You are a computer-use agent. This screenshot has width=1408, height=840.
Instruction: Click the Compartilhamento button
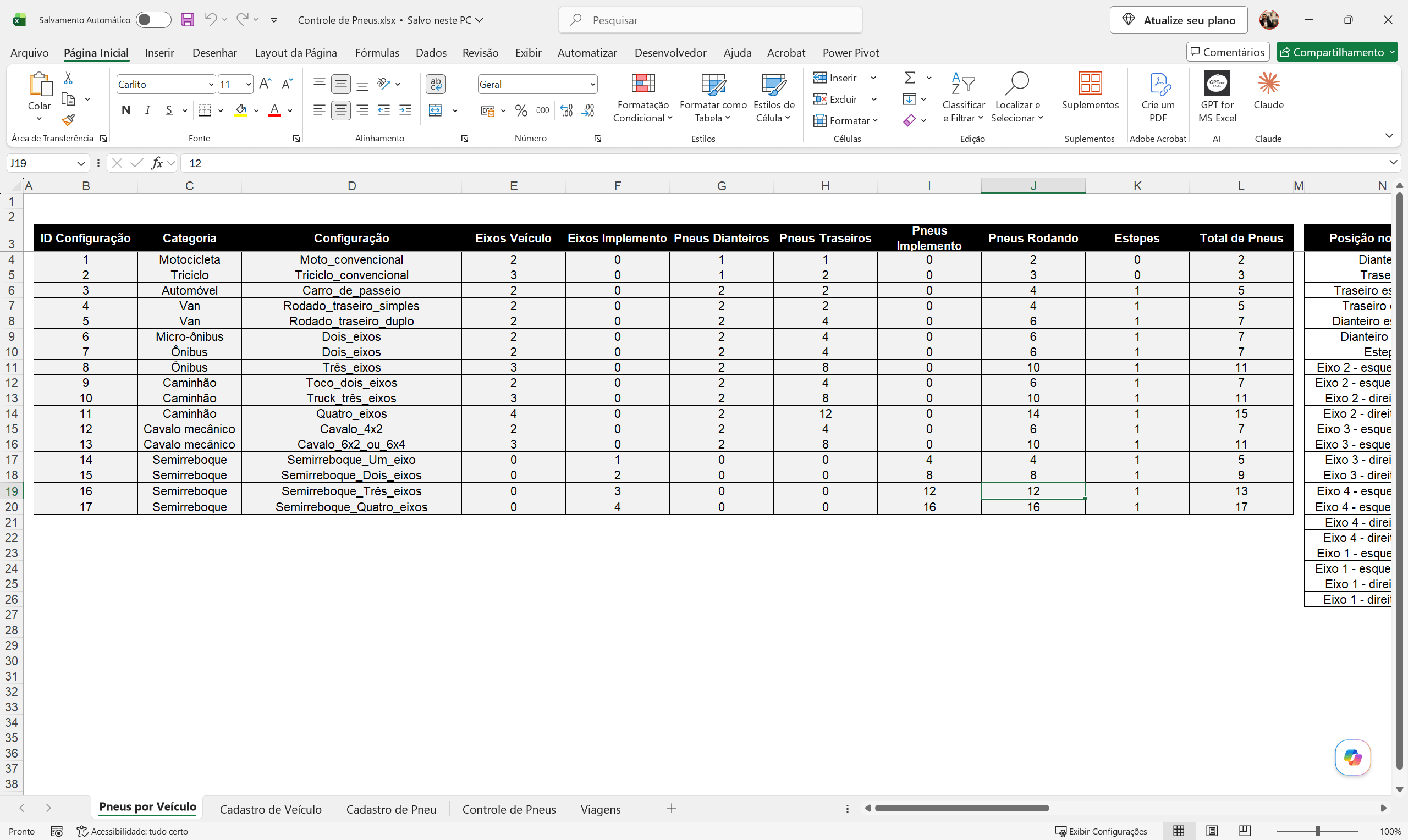coord(1336,52)
